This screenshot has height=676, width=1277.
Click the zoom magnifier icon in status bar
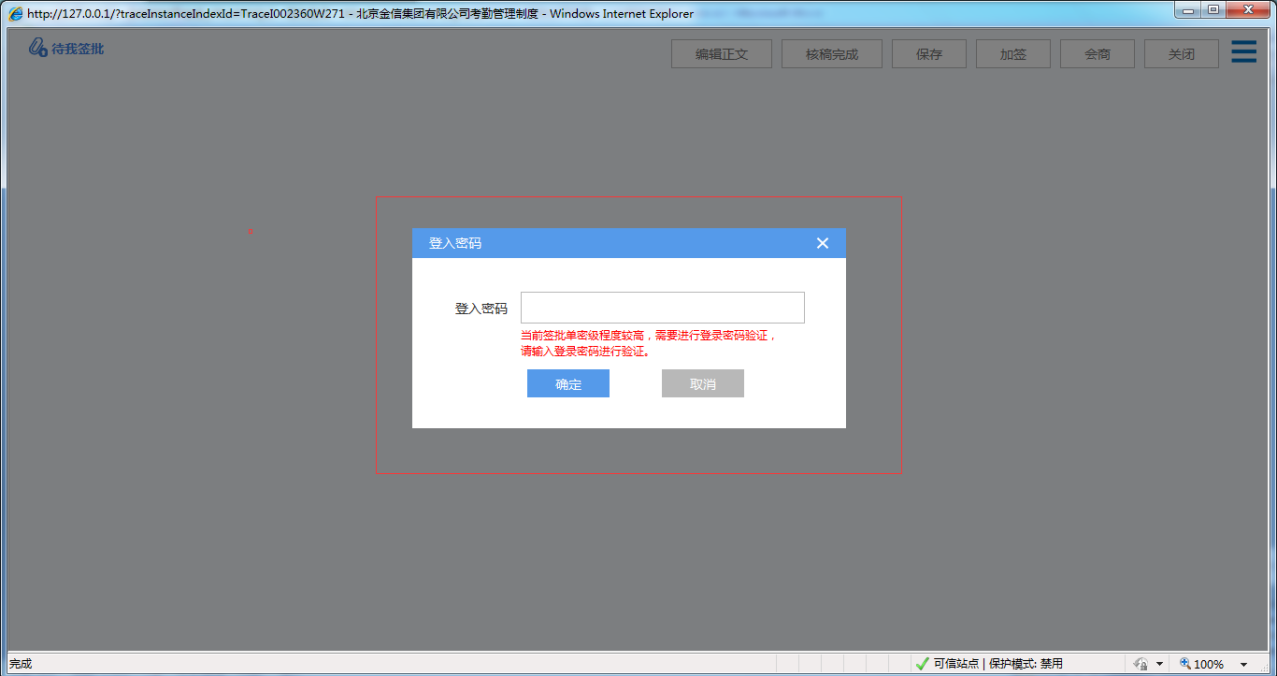[x=1183, y=663]
